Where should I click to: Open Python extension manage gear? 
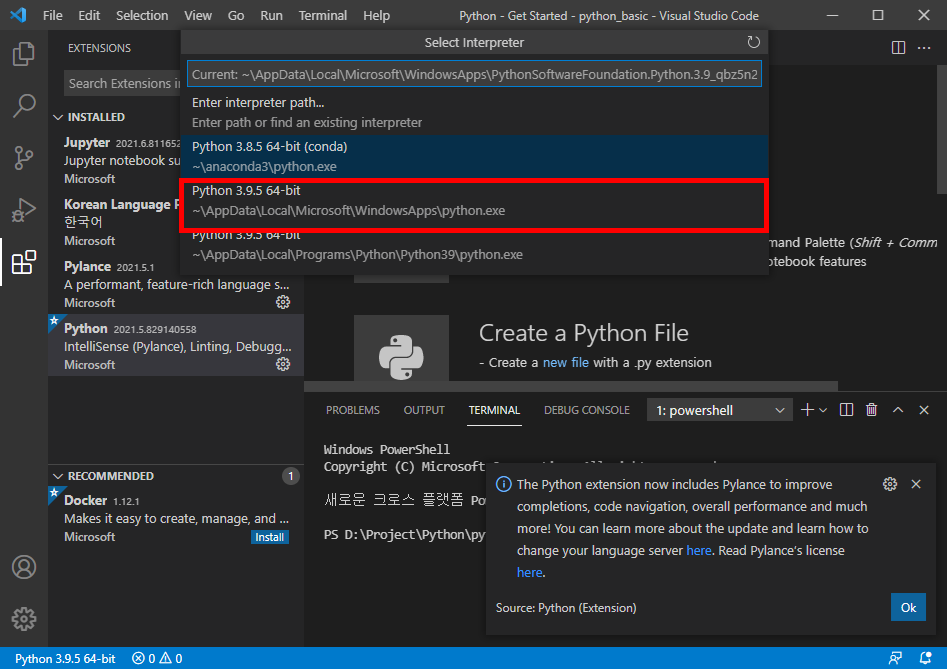click(x=283, y=364)
